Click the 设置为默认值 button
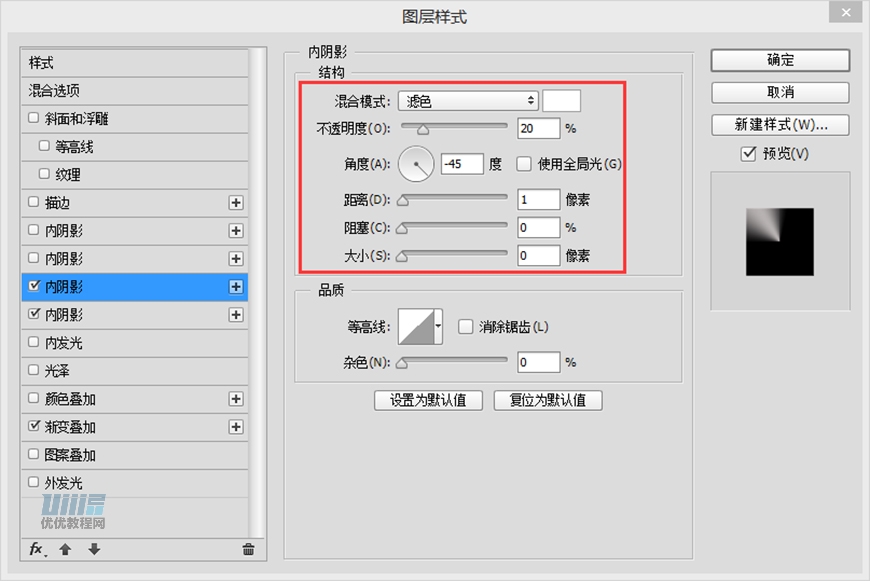870x581 pixels. (x=428, y=400)
